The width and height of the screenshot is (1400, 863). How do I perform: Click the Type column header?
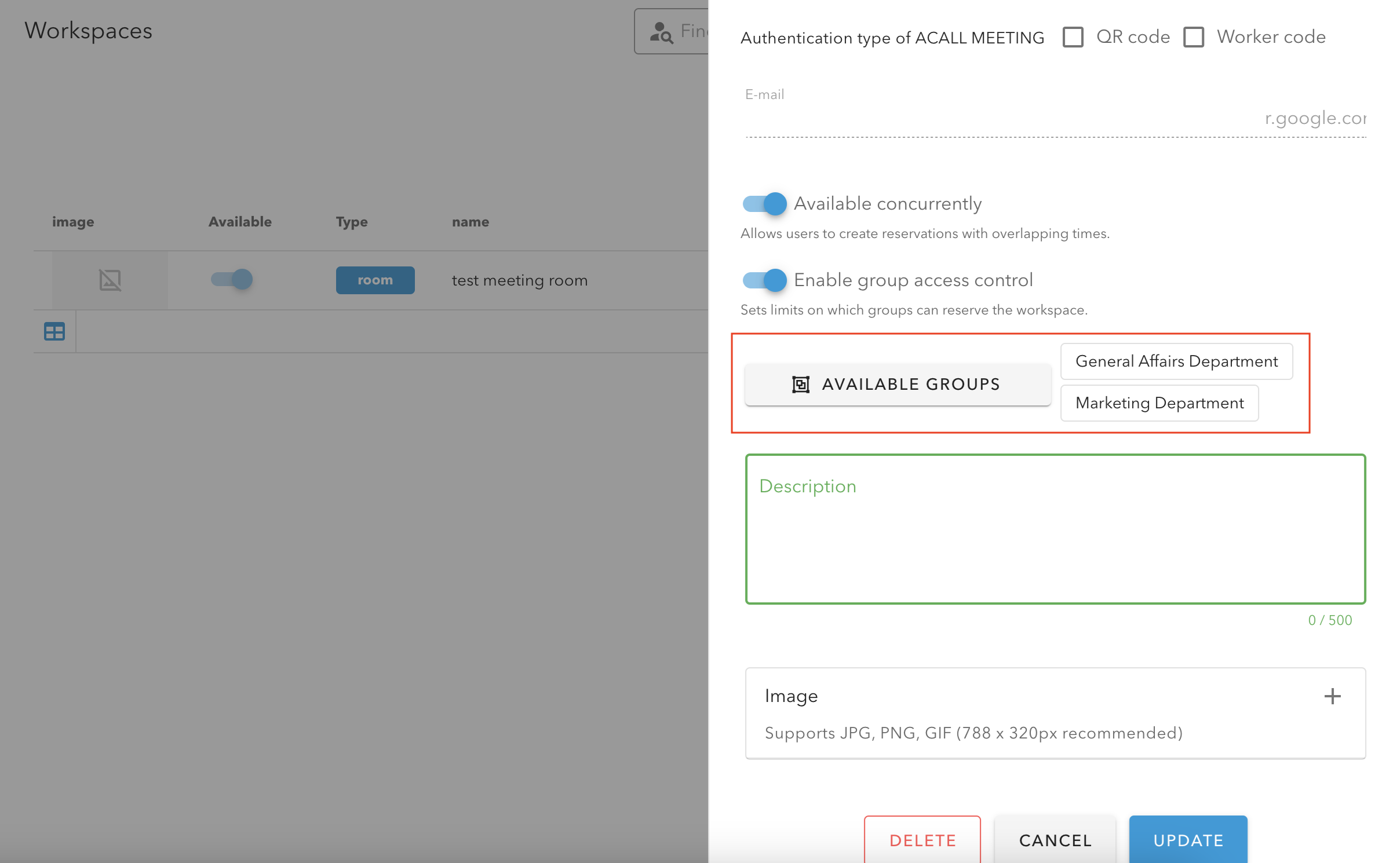tap(352, 222)
